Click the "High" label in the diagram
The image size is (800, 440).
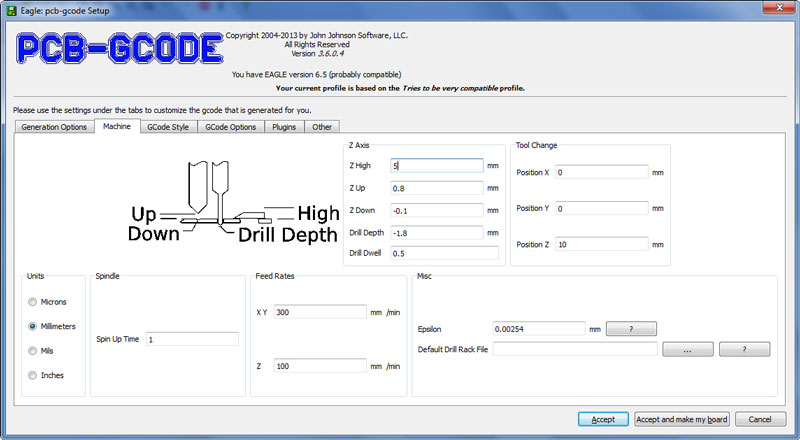(x=318, y=213)
